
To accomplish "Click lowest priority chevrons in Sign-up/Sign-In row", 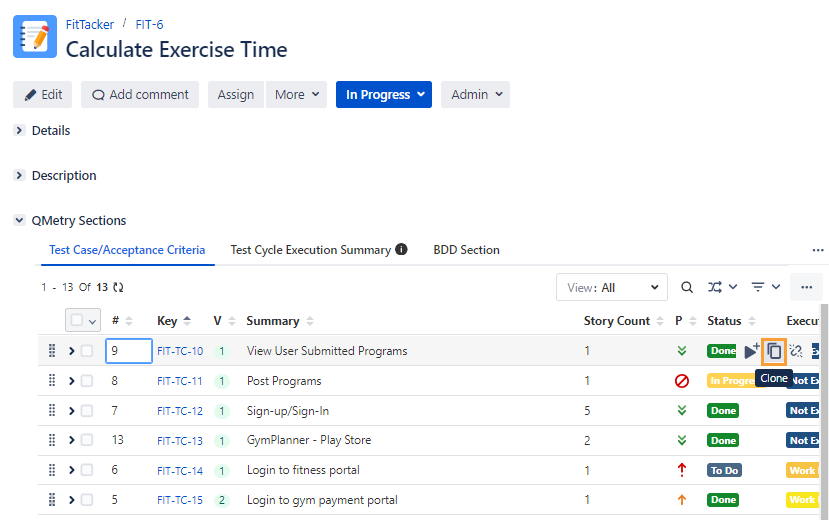I will [x=682, y=411].
